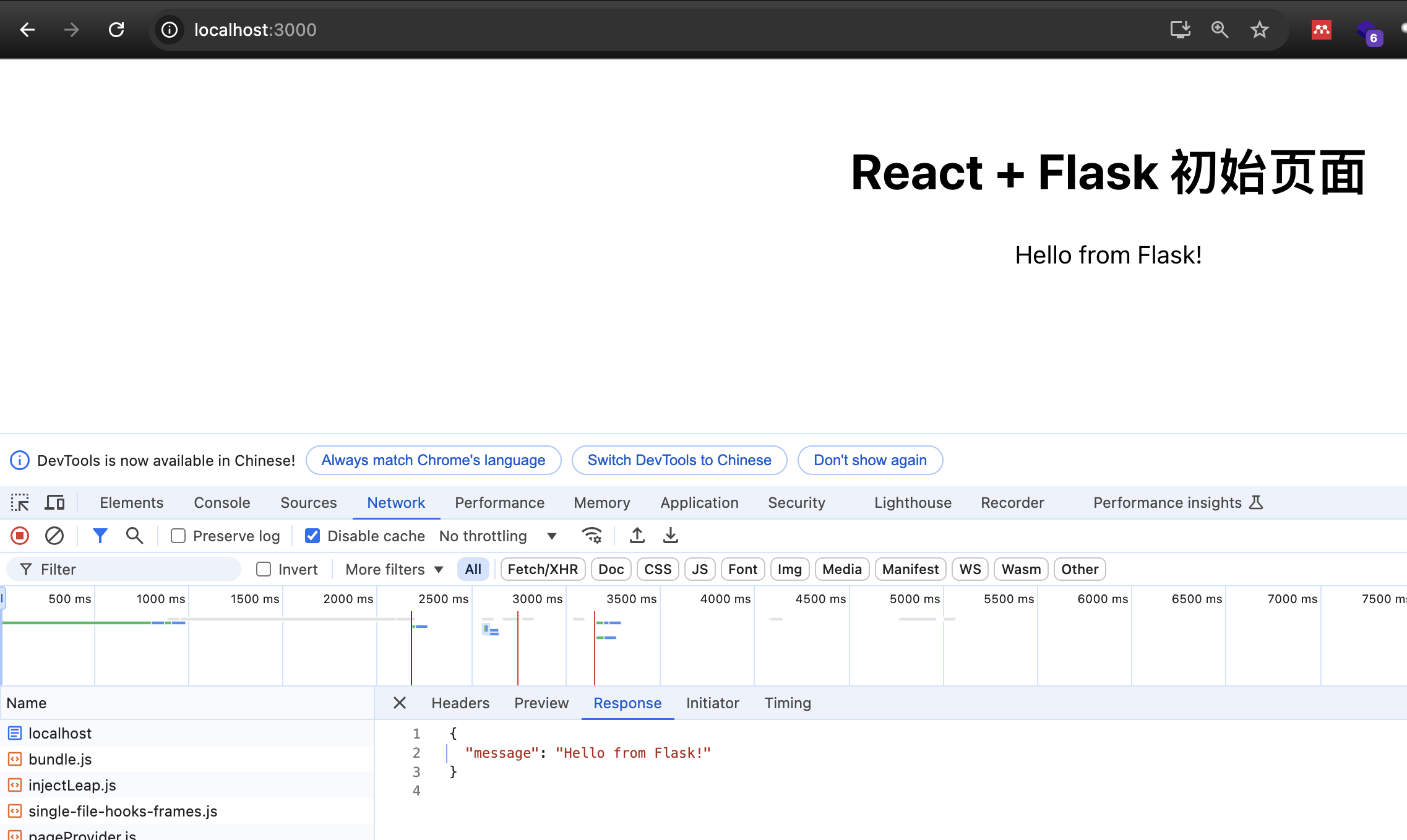Image resolution: width=1407 pixels, height=840 pixels.
Task: Click the stop recording network log icon
Action: 20,536
